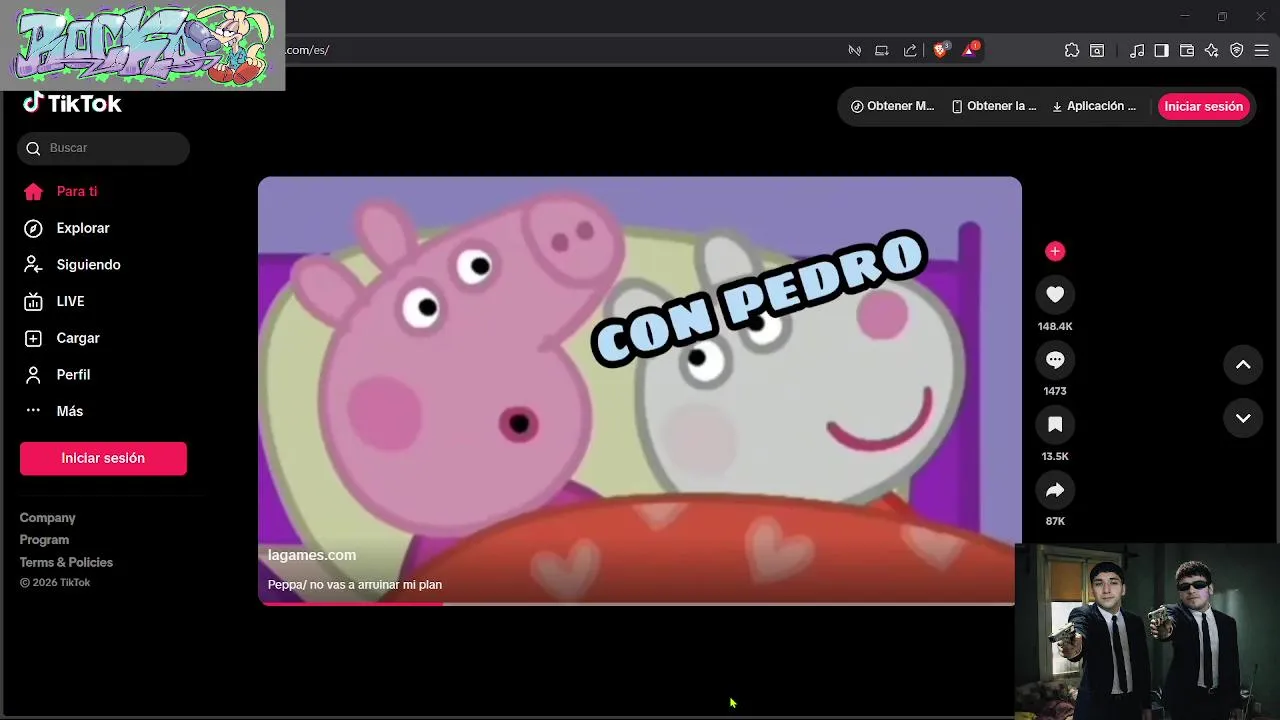
Task: Toggle the browser sidebar panel icon
Action: coord(1161,50)
